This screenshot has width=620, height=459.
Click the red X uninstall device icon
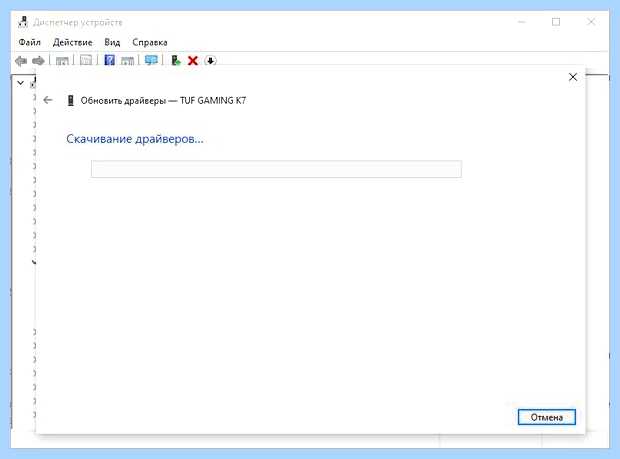click(x=193, y=61)
